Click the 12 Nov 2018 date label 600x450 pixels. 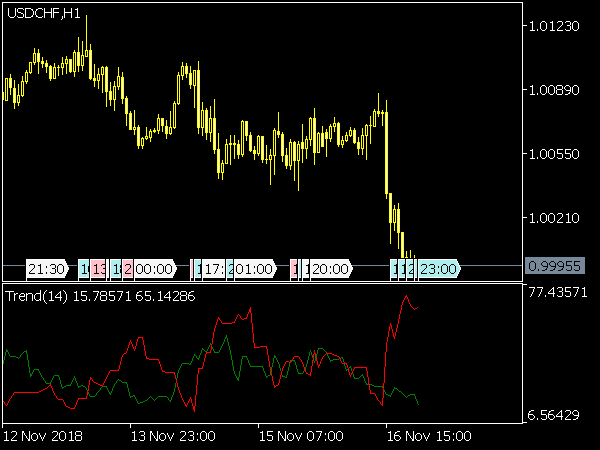(x=42, y=436)
